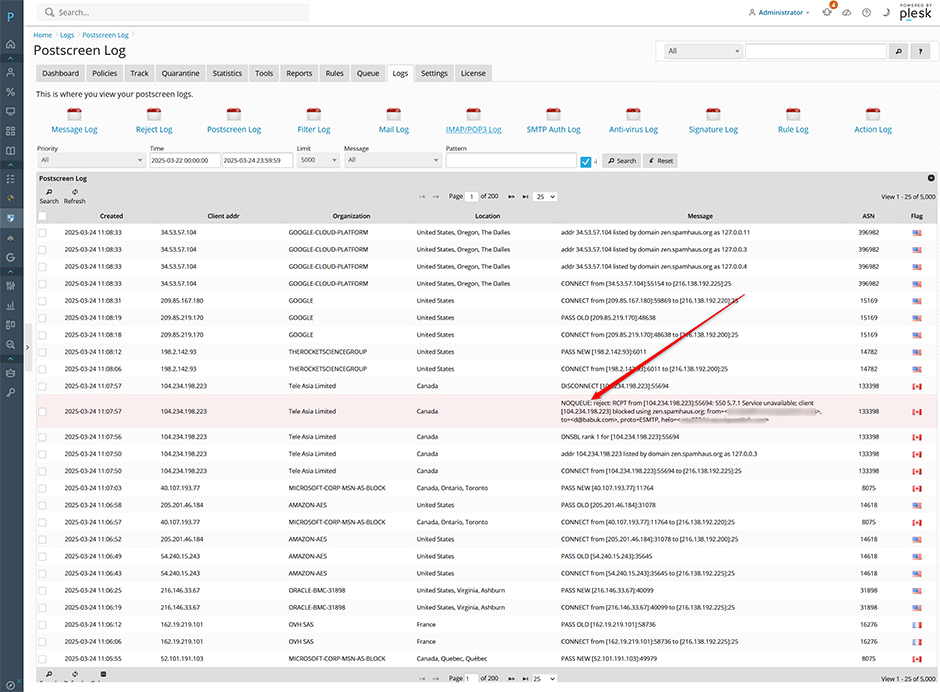
Task: Open the IMAP/POP3 Log link
Action: click(x=474, y=130)
